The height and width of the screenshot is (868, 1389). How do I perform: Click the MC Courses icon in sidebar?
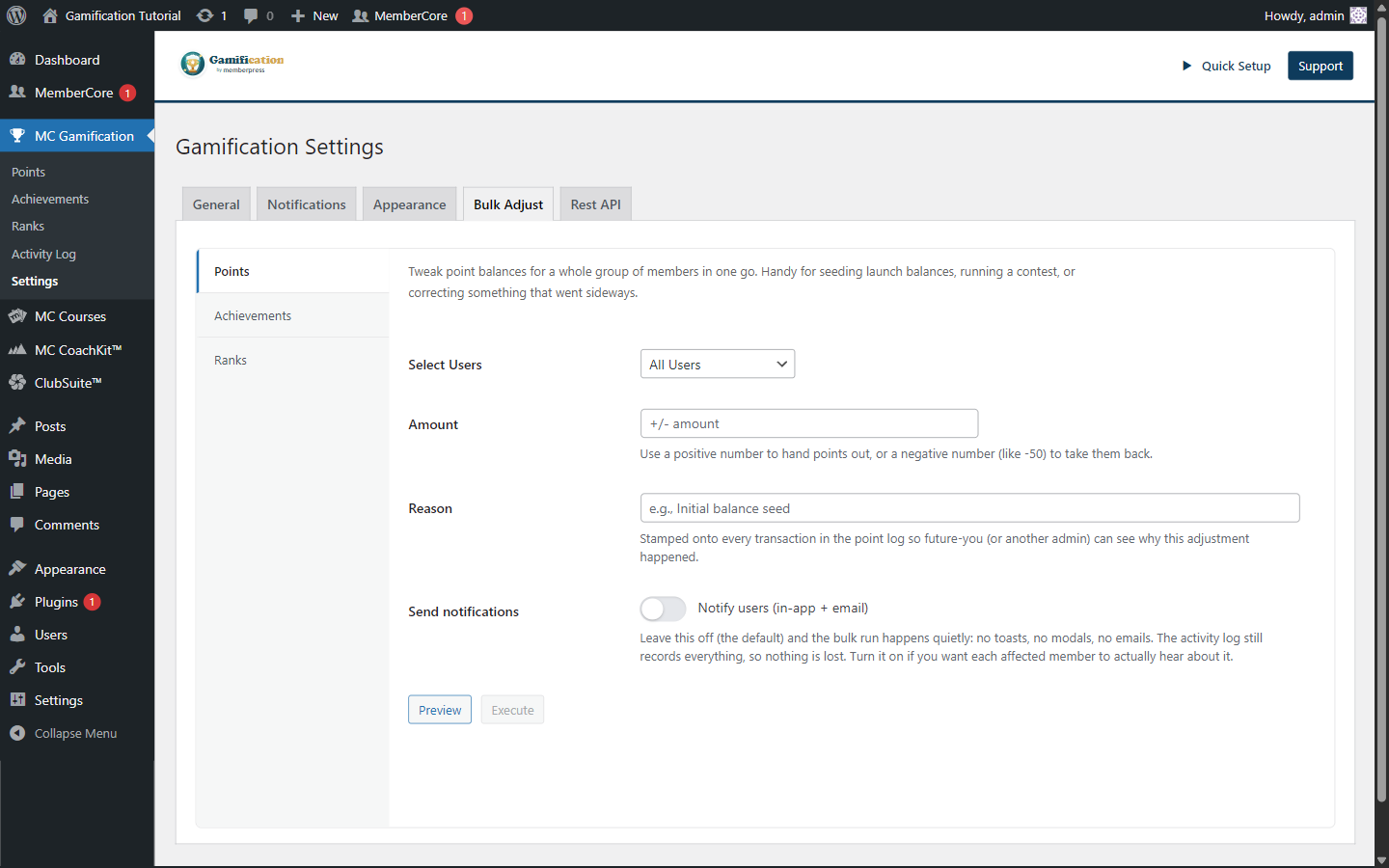pos(17,315)
